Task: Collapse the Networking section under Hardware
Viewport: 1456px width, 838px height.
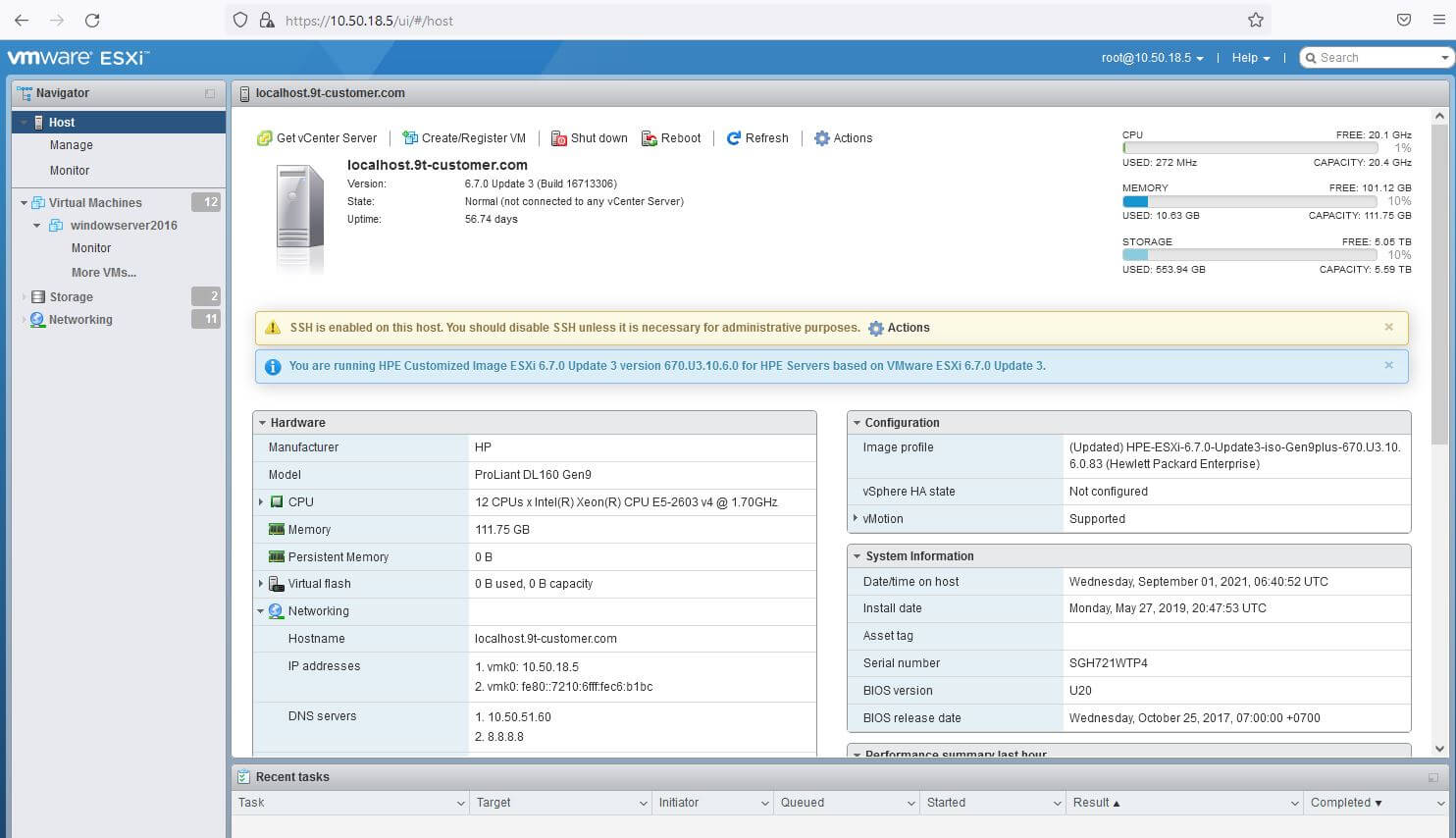Action: click(x=261, y=610)
